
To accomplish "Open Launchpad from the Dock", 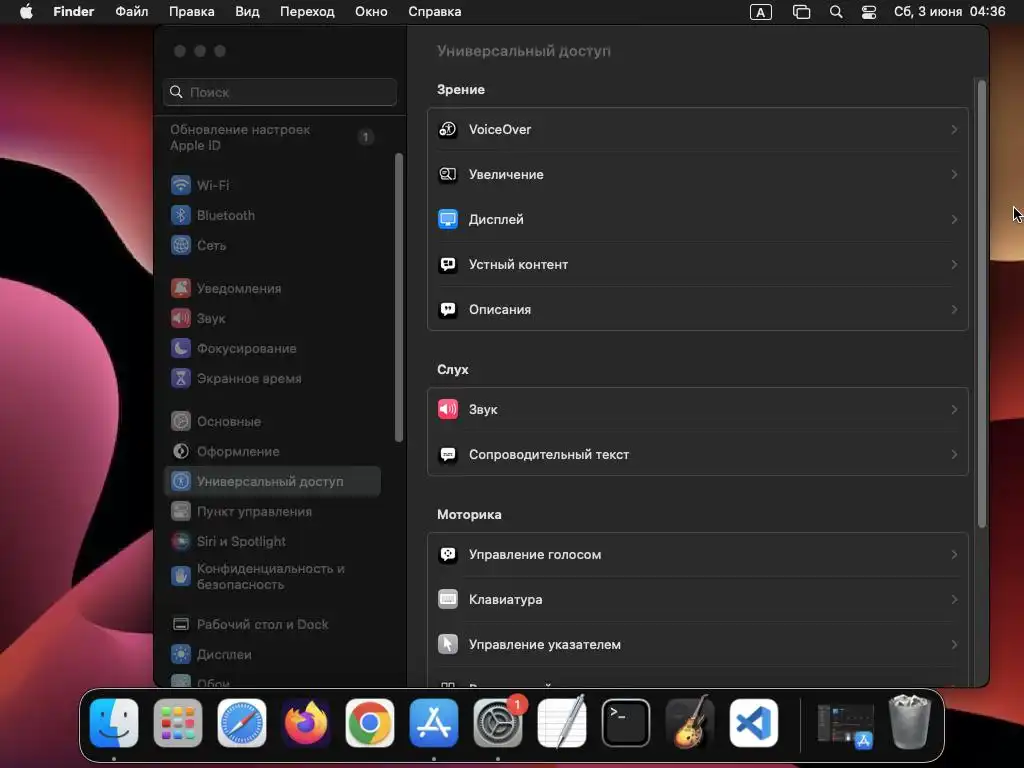I will (178, 723).
